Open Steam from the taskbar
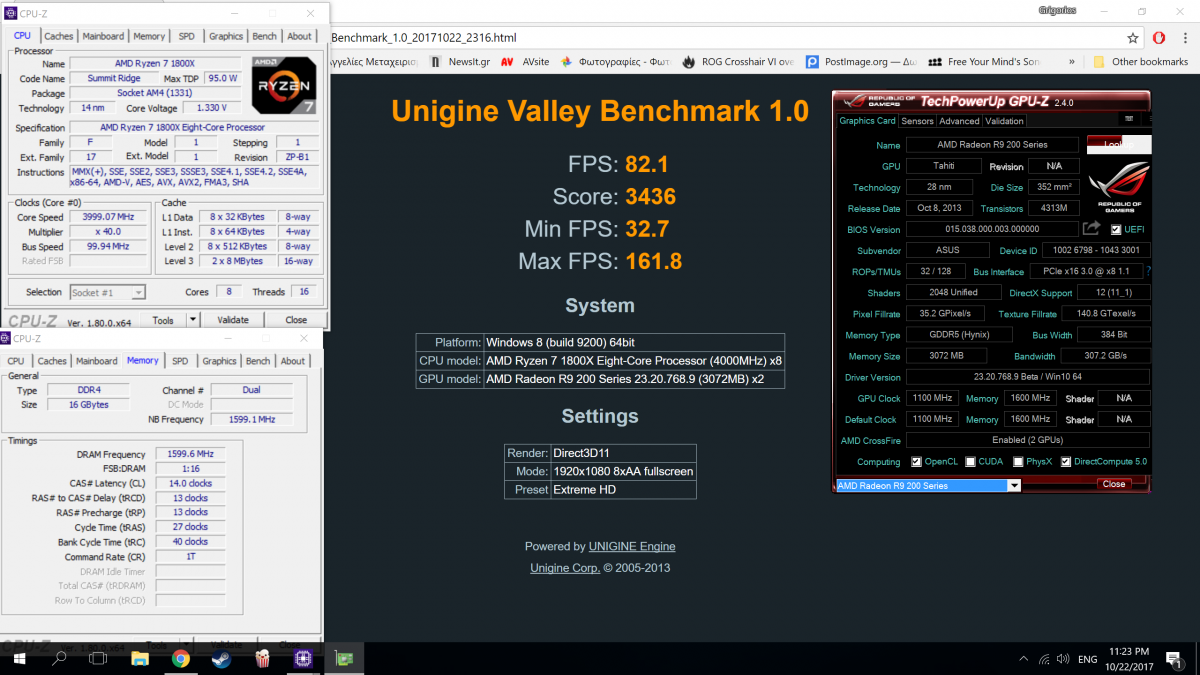Screen dimensions: 1200x675 tap(221, 659)
